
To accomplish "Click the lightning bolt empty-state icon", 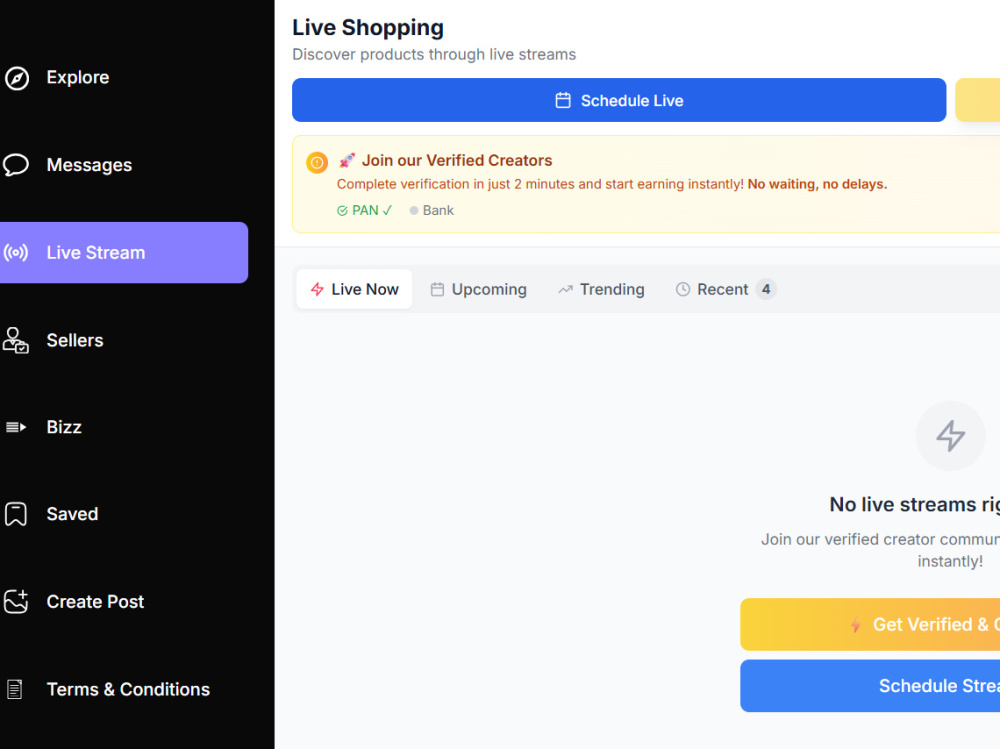I will (x=950, y=436).
